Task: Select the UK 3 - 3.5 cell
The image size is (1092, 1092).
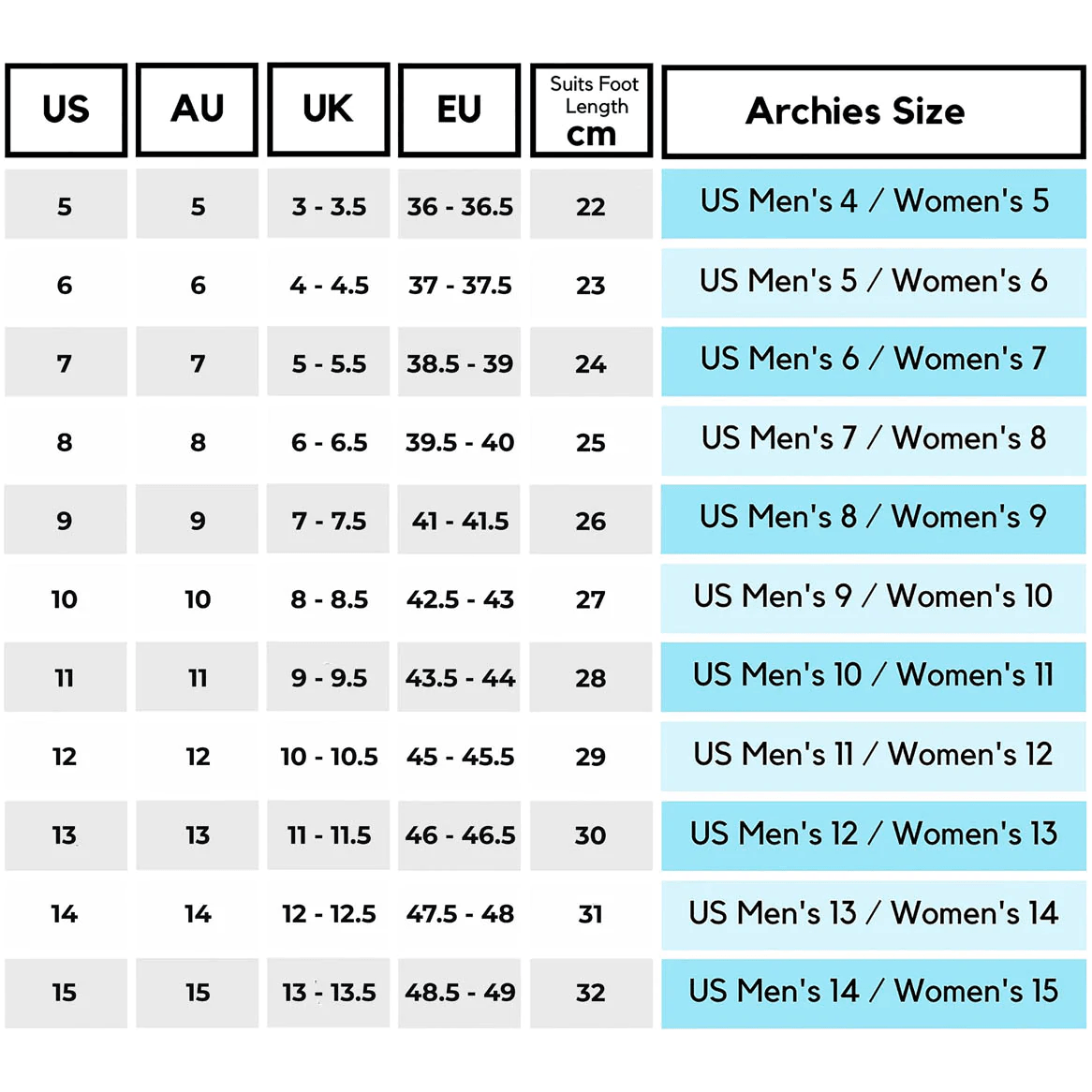Action: (x=329, y=206)
